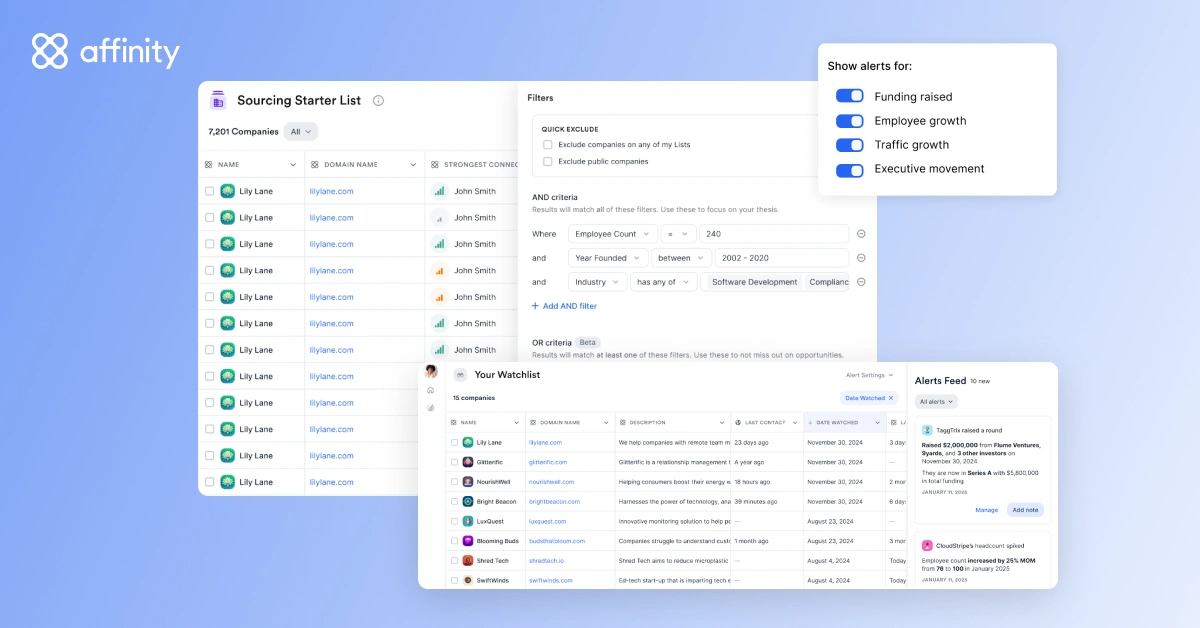Open the has any of operator dropdown
Image resolution: width=1200 pixels, height=628 pixels.
[x=664, y=282]
